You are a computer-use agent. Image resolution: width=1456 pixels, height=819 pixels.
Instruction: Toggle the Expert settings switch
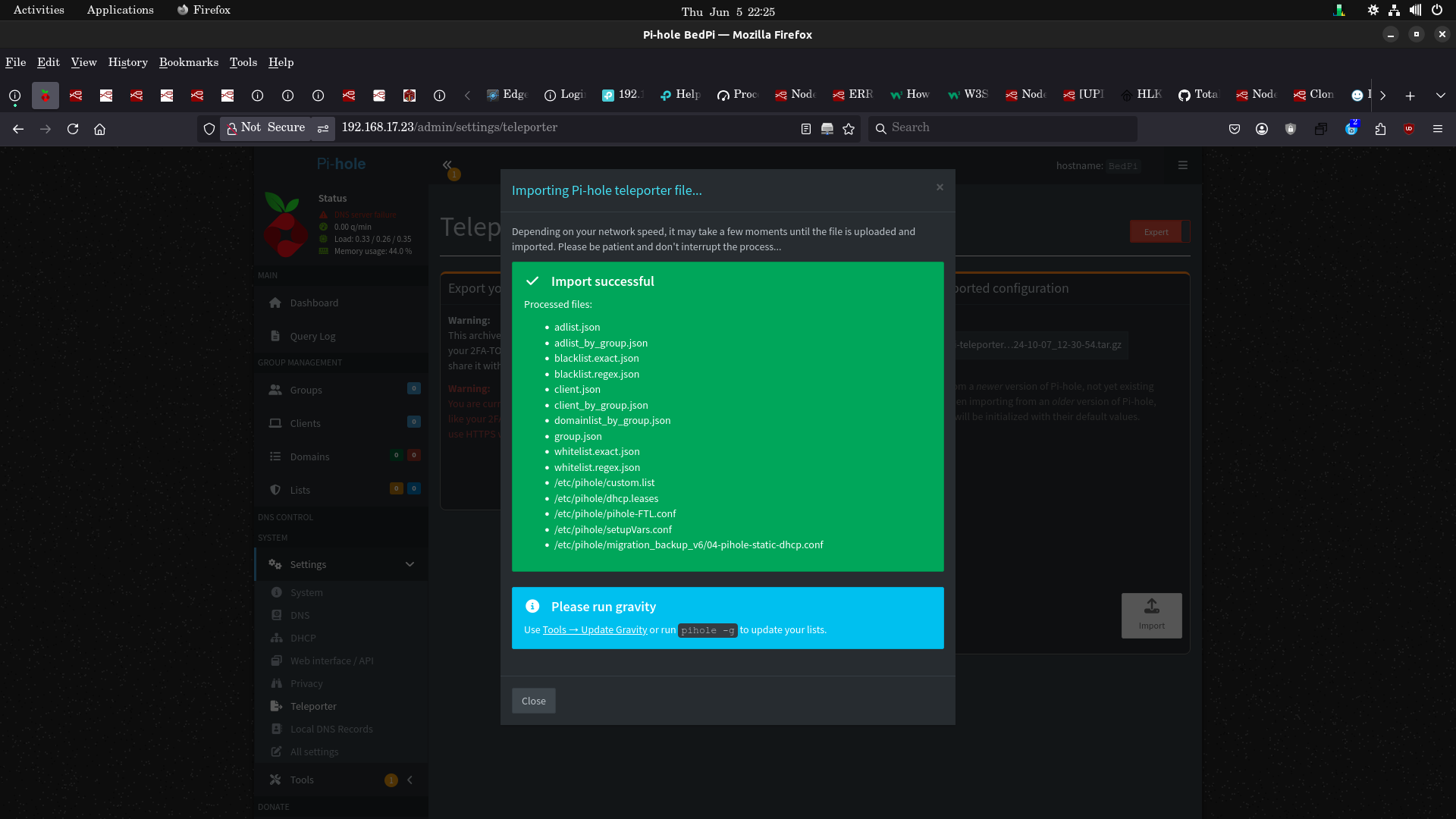[x=1160, y=232]
